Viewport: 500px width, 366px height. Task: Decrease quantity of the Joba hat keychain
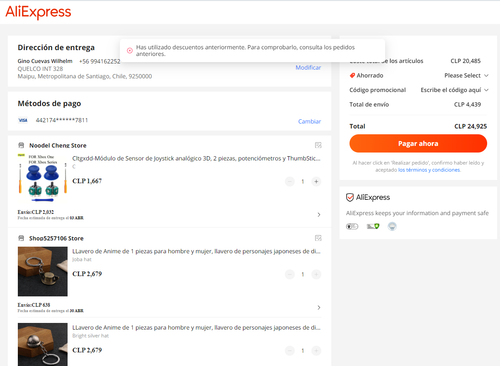290,274
